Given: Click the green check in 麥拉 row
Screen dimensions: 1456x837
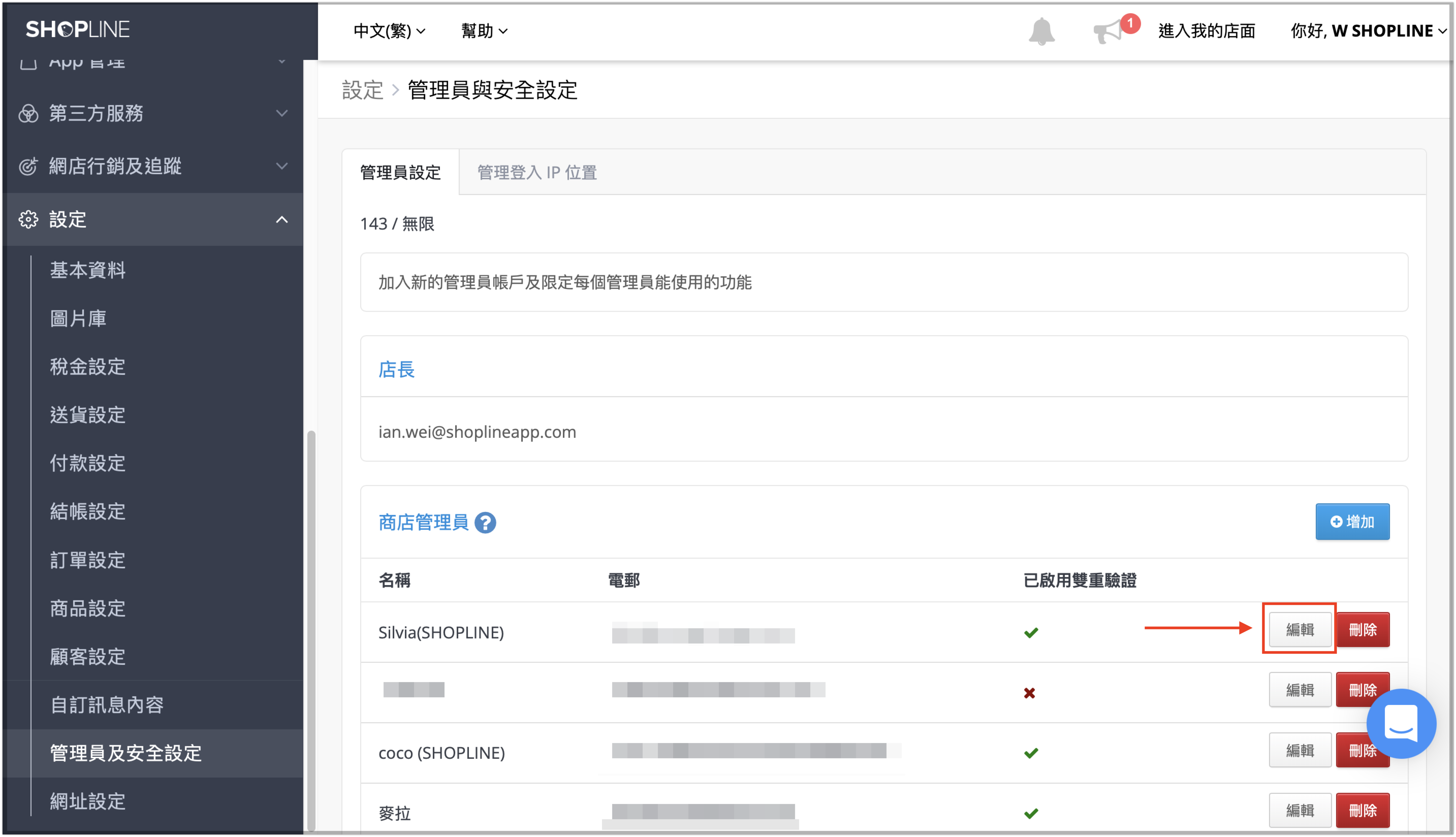Looking at the screenshot, I should tap(1031, 813).
